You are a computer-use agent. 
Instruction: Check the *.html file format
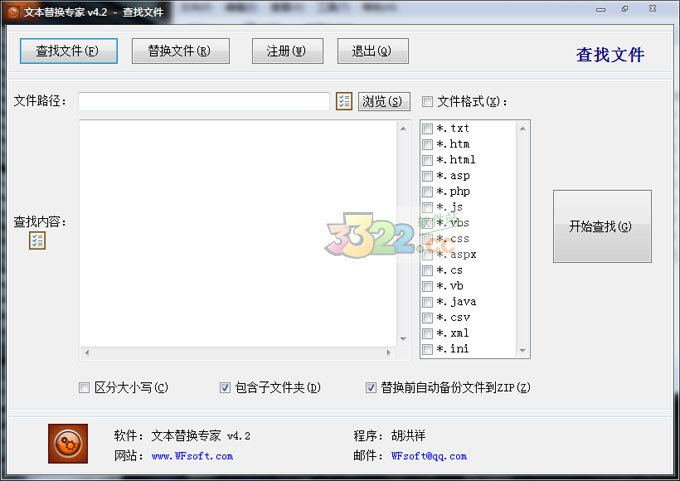tap(427, 160)
